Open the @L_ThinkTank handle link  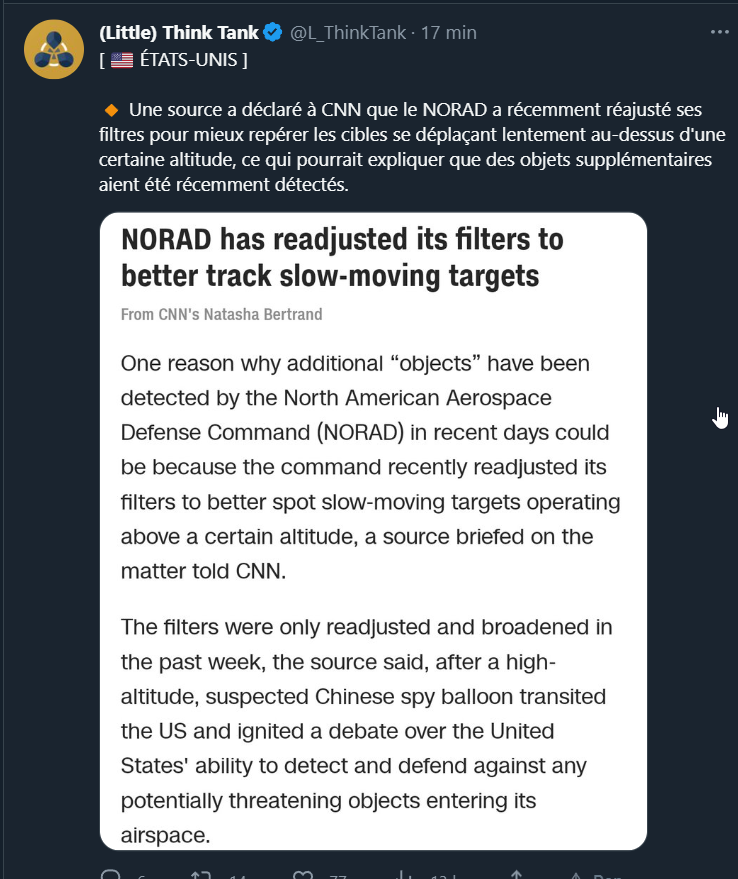pyautogui.click(x=348, y=33)
